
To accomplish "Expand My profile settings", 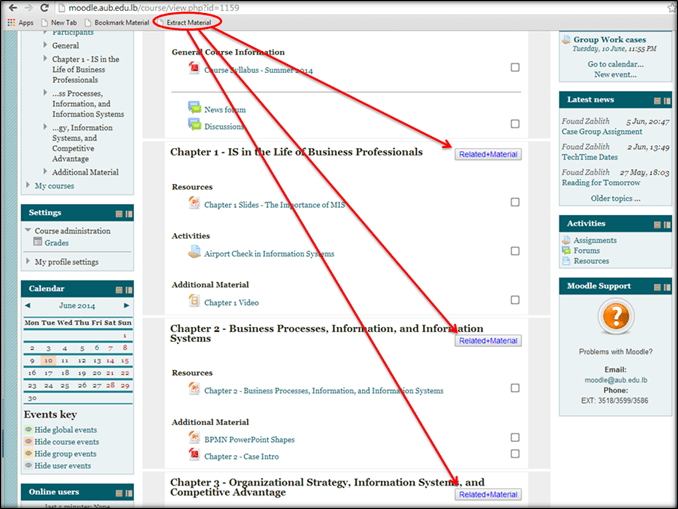I will 28,261.
